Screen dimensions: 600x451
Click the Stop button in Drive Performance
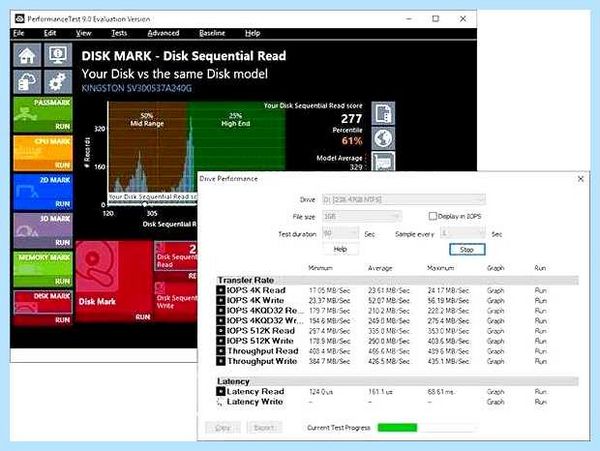point(467,250)
